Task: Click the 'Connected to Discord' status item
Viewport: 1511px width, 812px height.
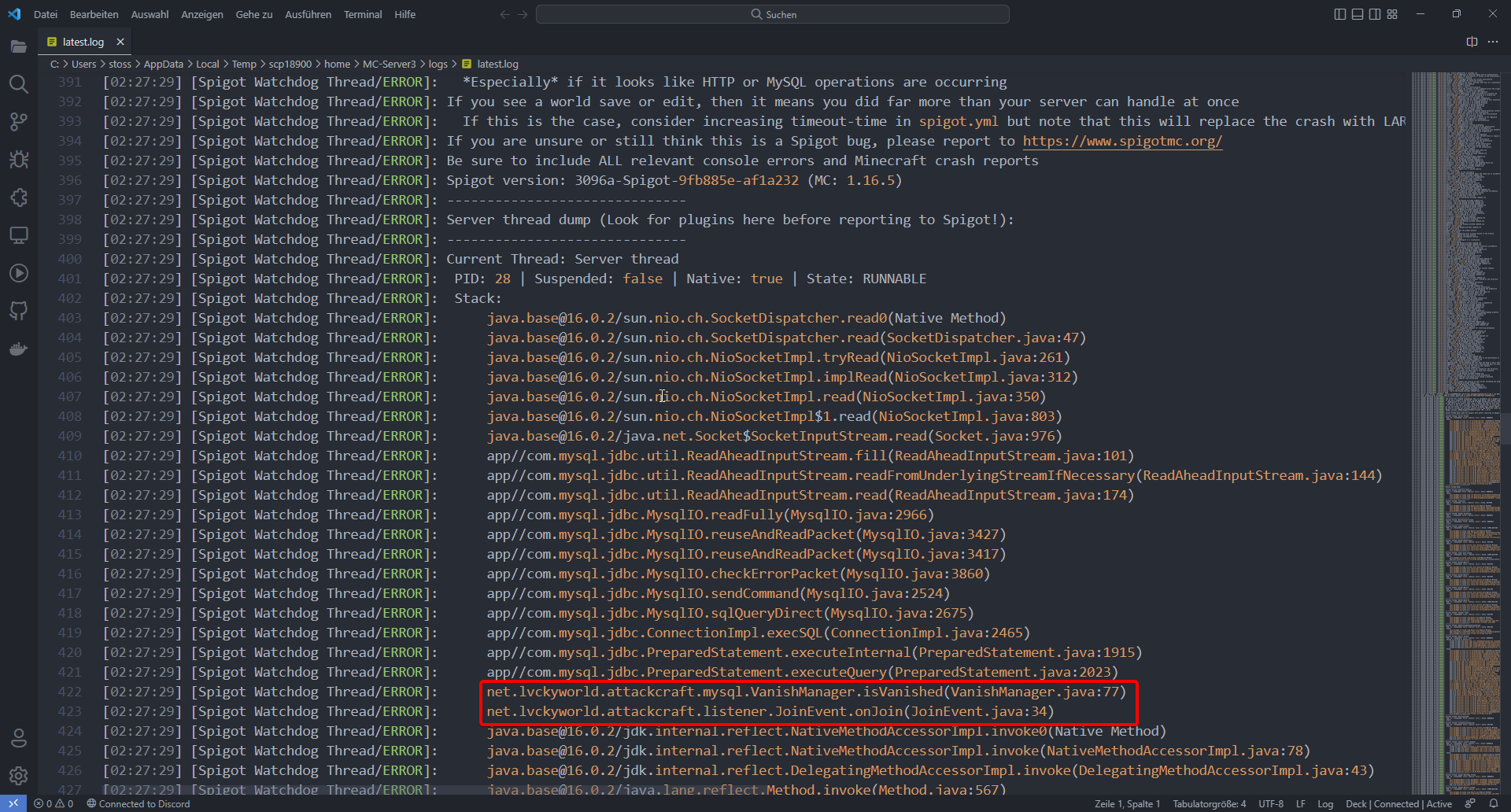Action: pos(139,804)
